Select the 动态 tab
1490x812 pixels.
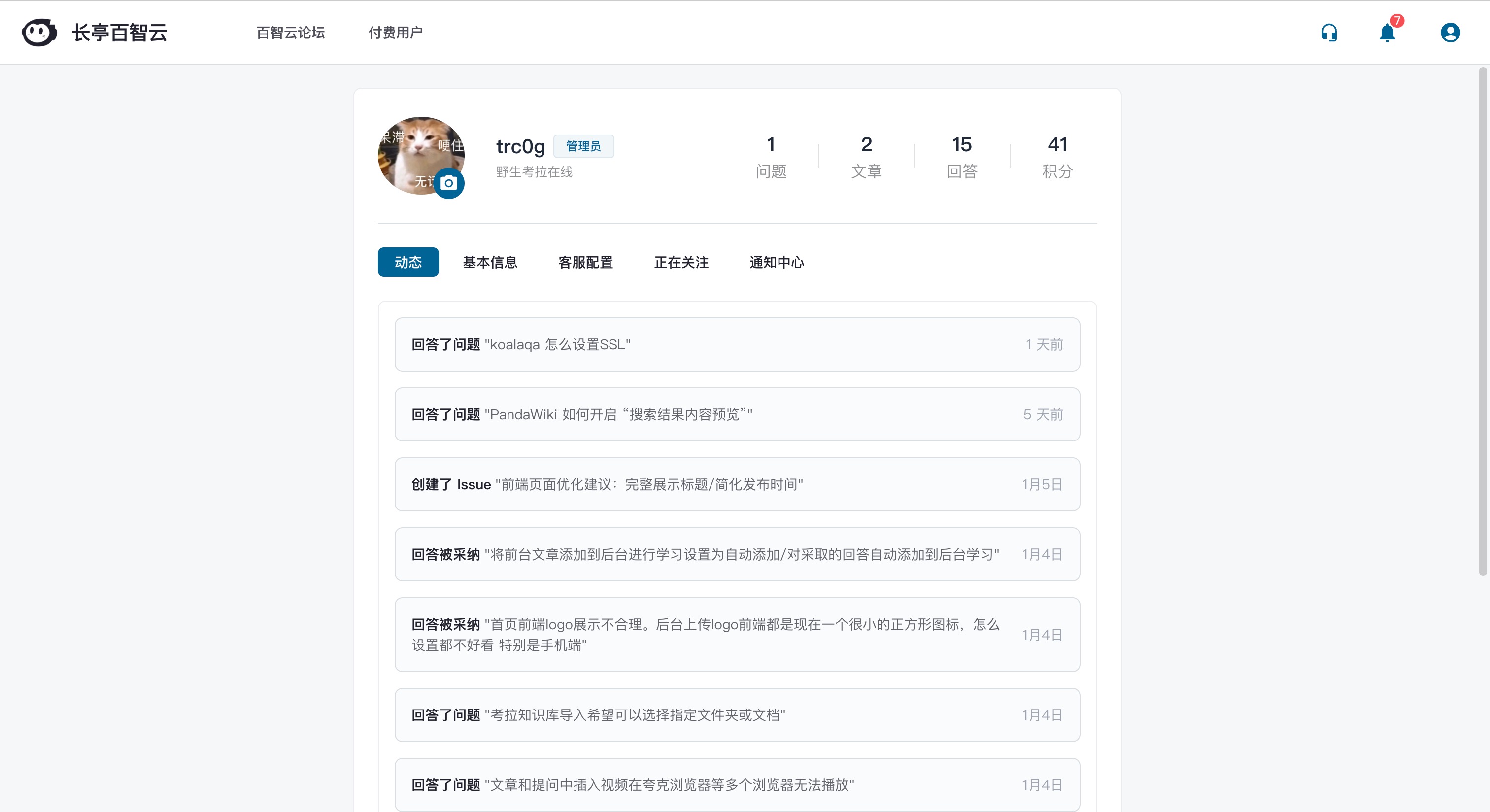click(x=408, y=262)
